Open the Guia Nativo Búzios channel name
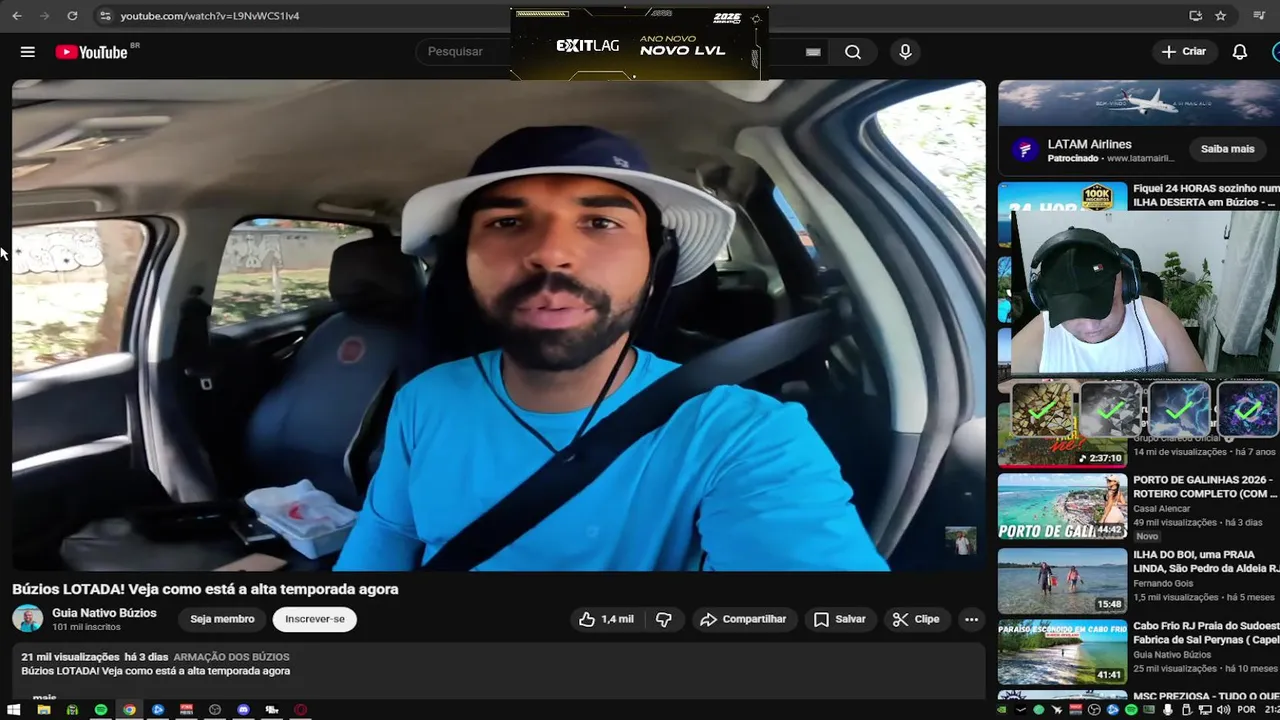Screen dimensions: 1280x720 point(104,613)
